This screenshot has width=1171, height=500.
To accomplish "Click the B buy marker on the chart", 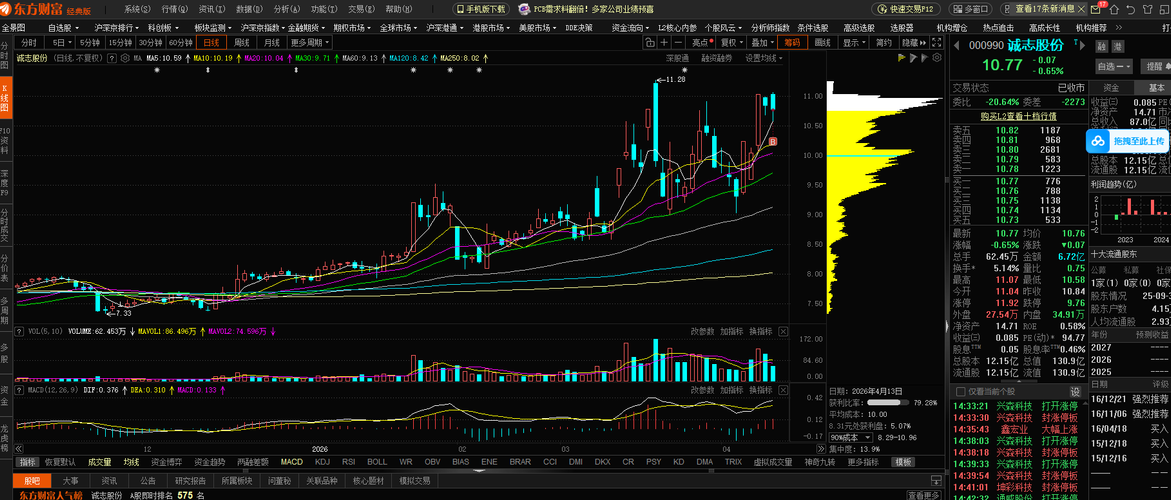I will (773, 141).
